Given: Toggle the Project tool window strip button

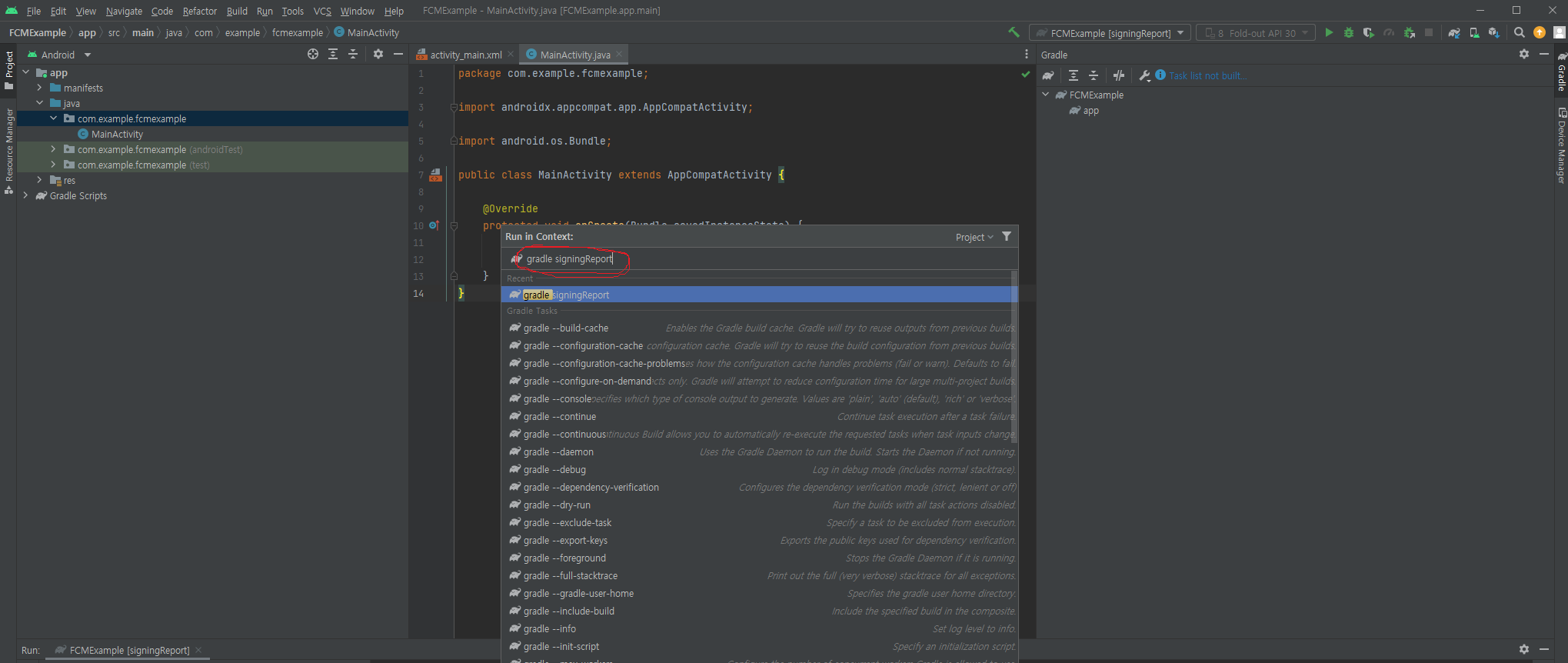Looking at the screenshot, I should (8, 70).
